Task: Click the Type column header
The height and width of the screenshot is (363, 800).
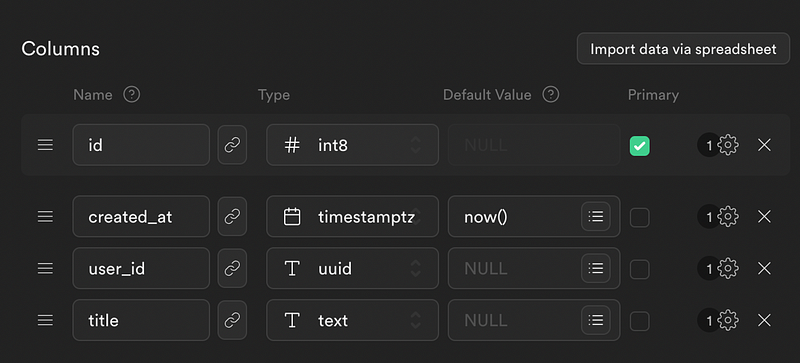Action: [x=273, y=95]
